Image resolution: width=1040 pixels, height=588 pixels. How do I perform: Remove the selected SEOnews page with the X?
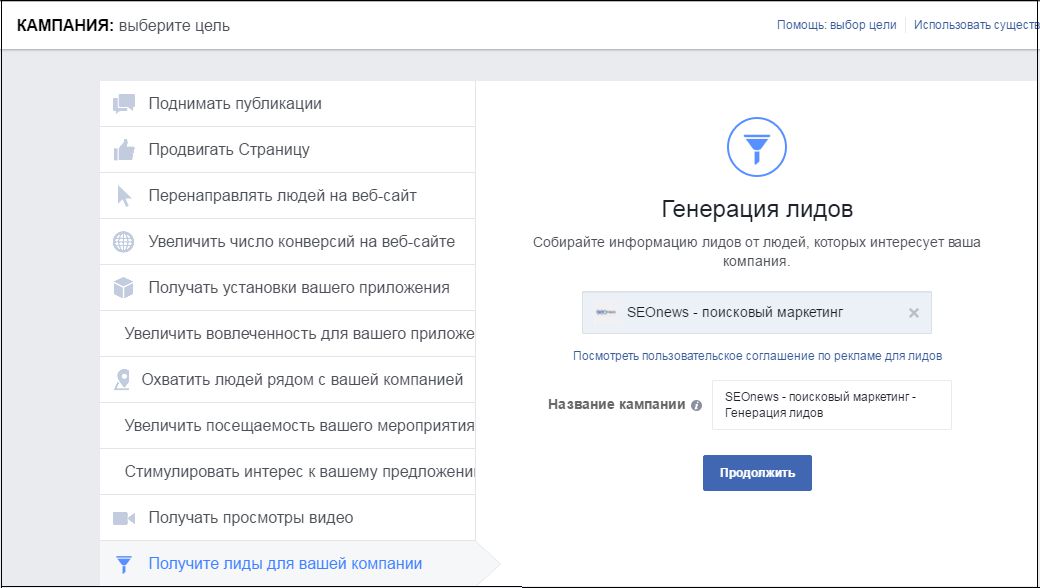[x=913, y=313]
